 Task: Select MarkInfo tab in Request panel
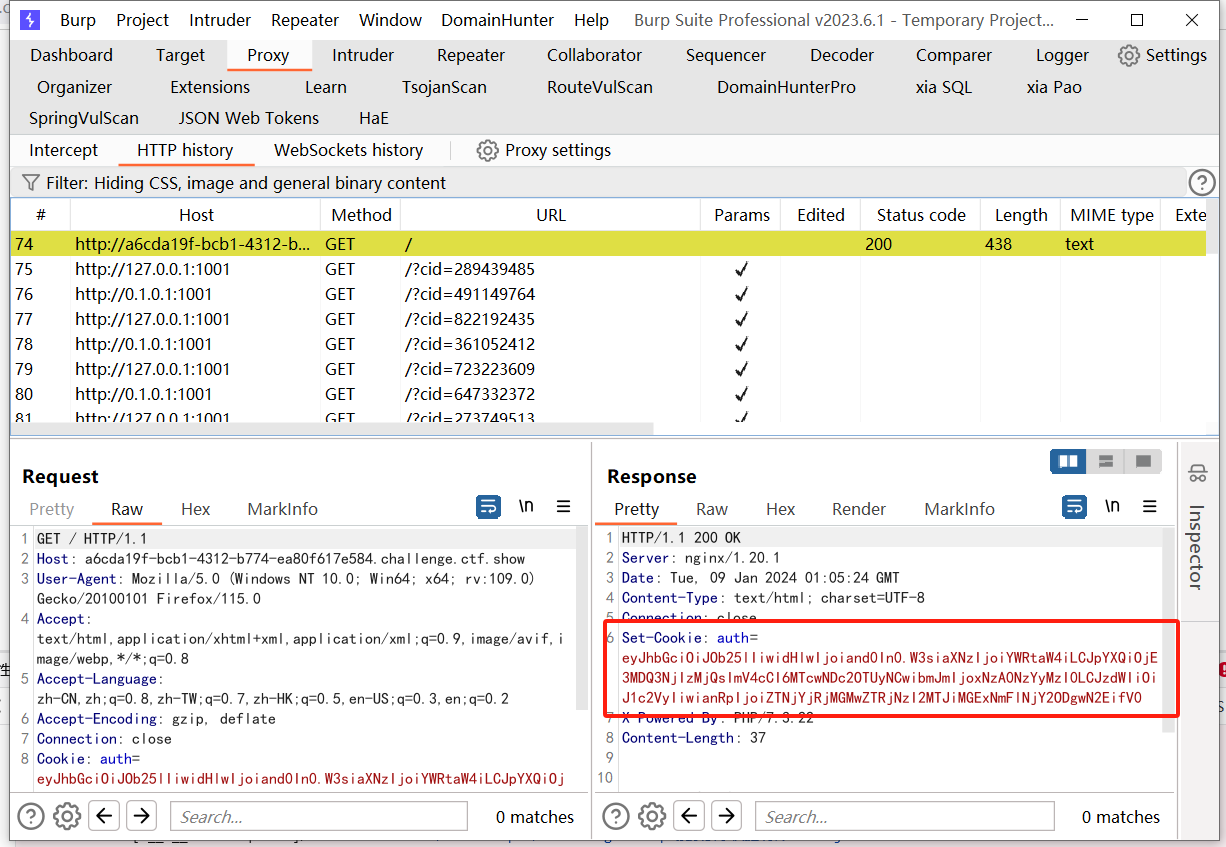pos(283,509)
